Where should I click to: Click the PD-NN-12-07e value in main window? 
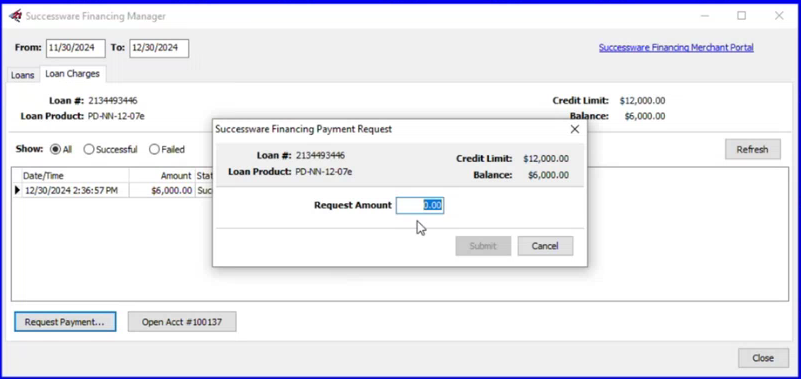click(x=116, y=116)
